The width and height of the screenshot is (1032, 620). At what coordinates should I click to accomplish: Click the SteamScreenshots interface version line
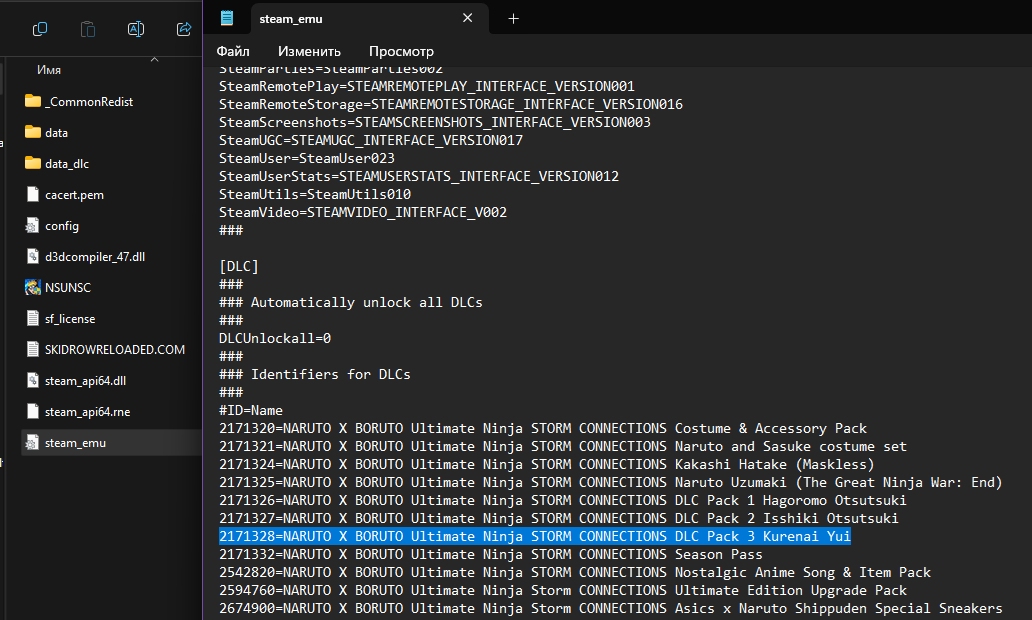[x=435, y=122]
